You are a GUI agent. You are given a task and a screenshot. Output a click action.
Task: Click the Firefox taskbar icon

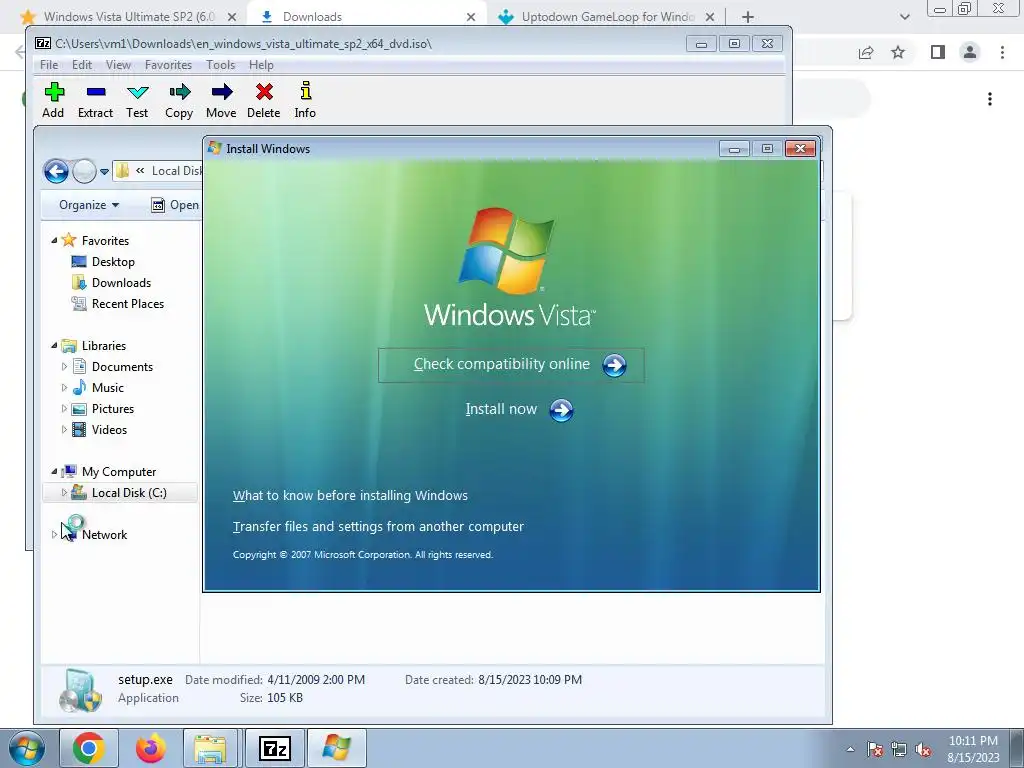(x=151, y=748)
